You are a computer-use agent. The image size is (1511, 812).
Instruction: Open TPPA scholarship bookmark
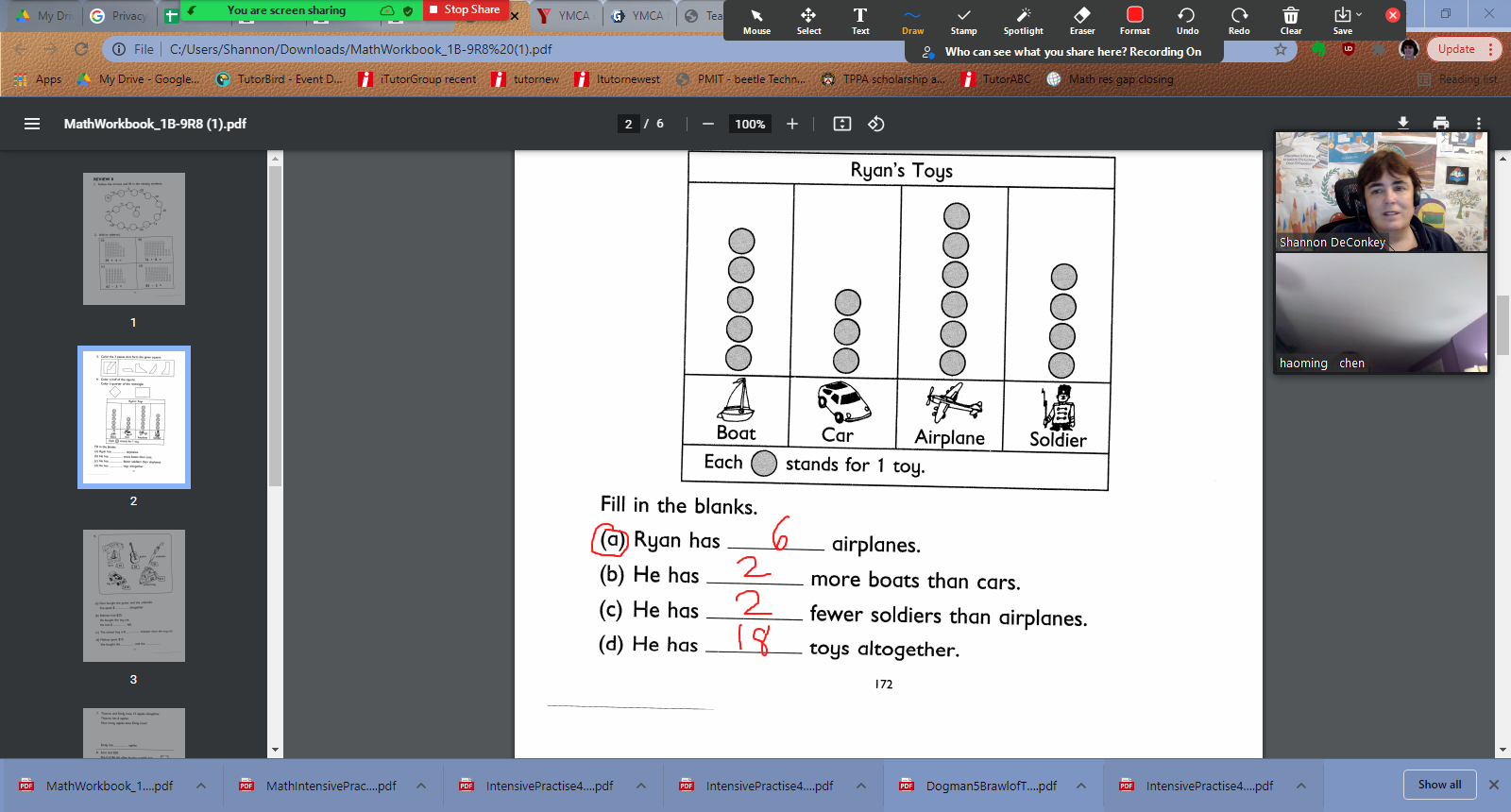(883, 79)
